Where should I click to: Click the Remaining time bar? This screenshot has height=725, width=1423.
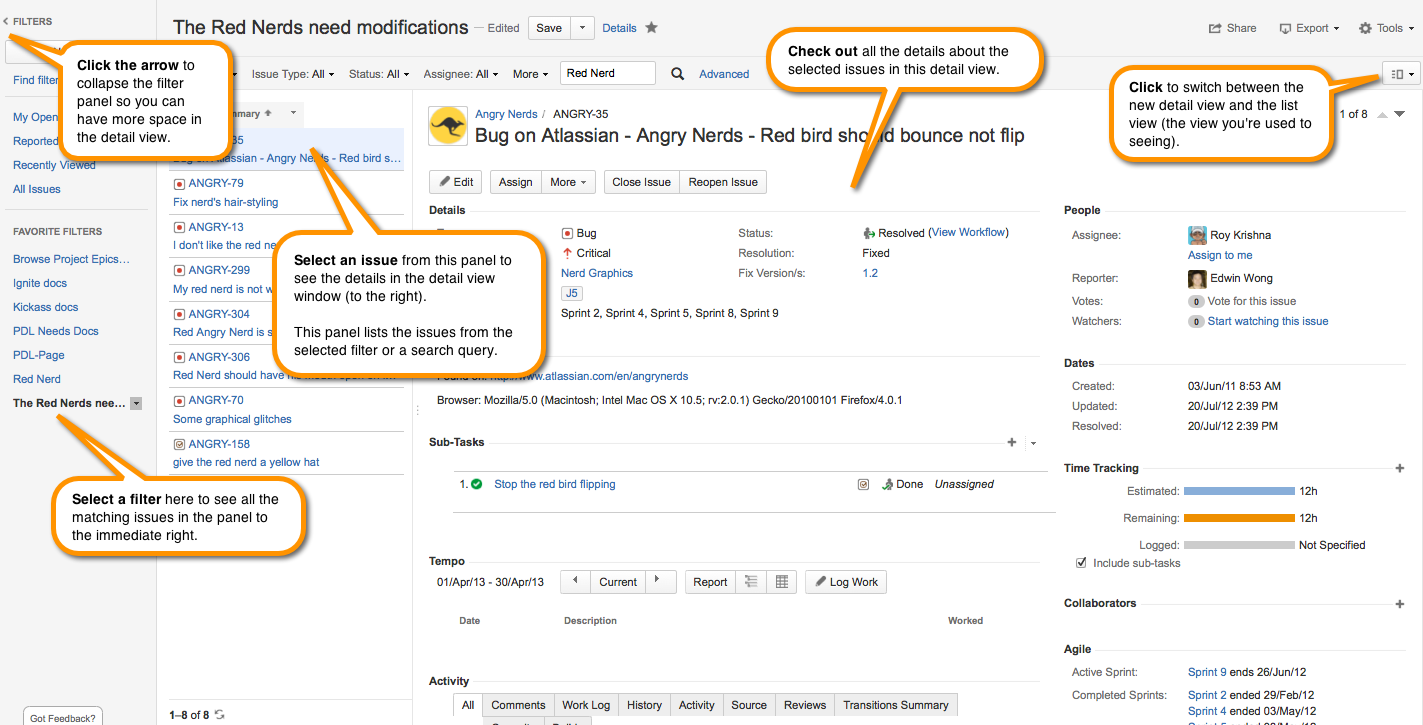pyautogui.click(x=1238, y=518)
